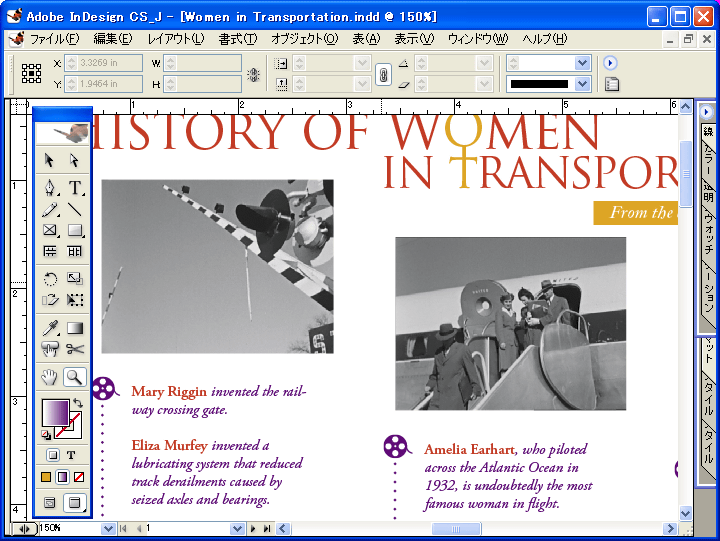Select the Free Transform tool

[x=74, y=300]
